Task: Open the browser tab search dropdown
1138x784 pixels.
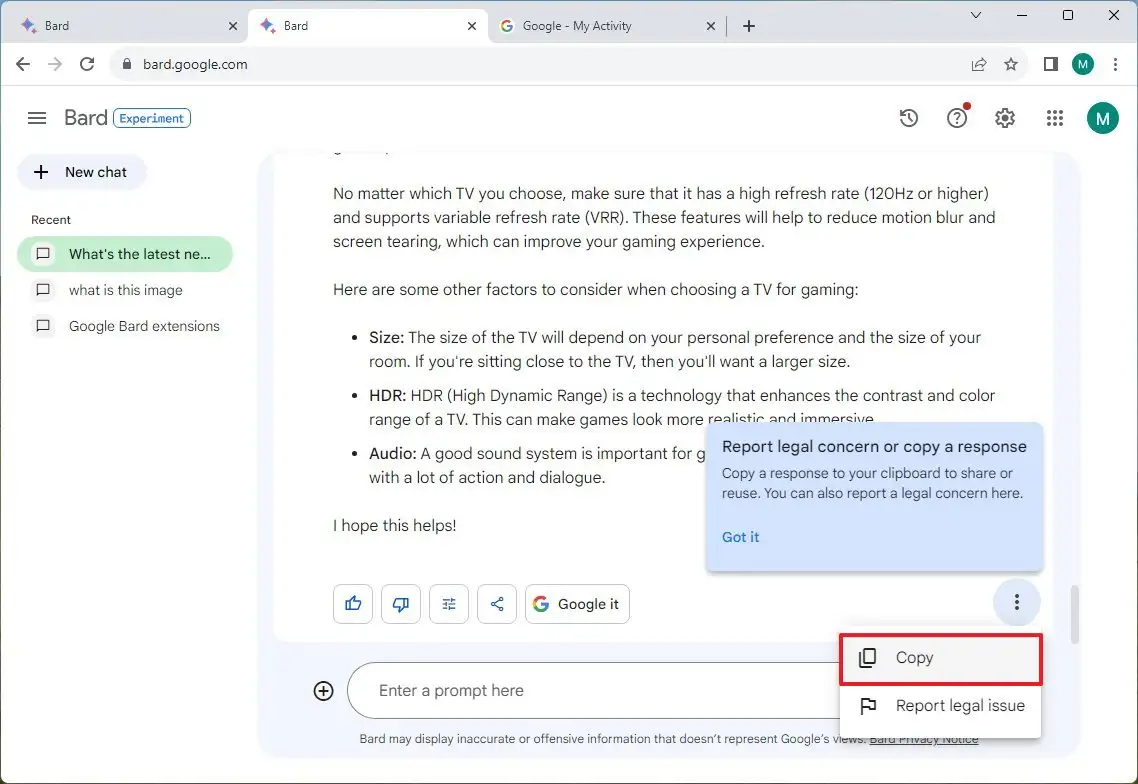Action: click(x=975, y=16)
